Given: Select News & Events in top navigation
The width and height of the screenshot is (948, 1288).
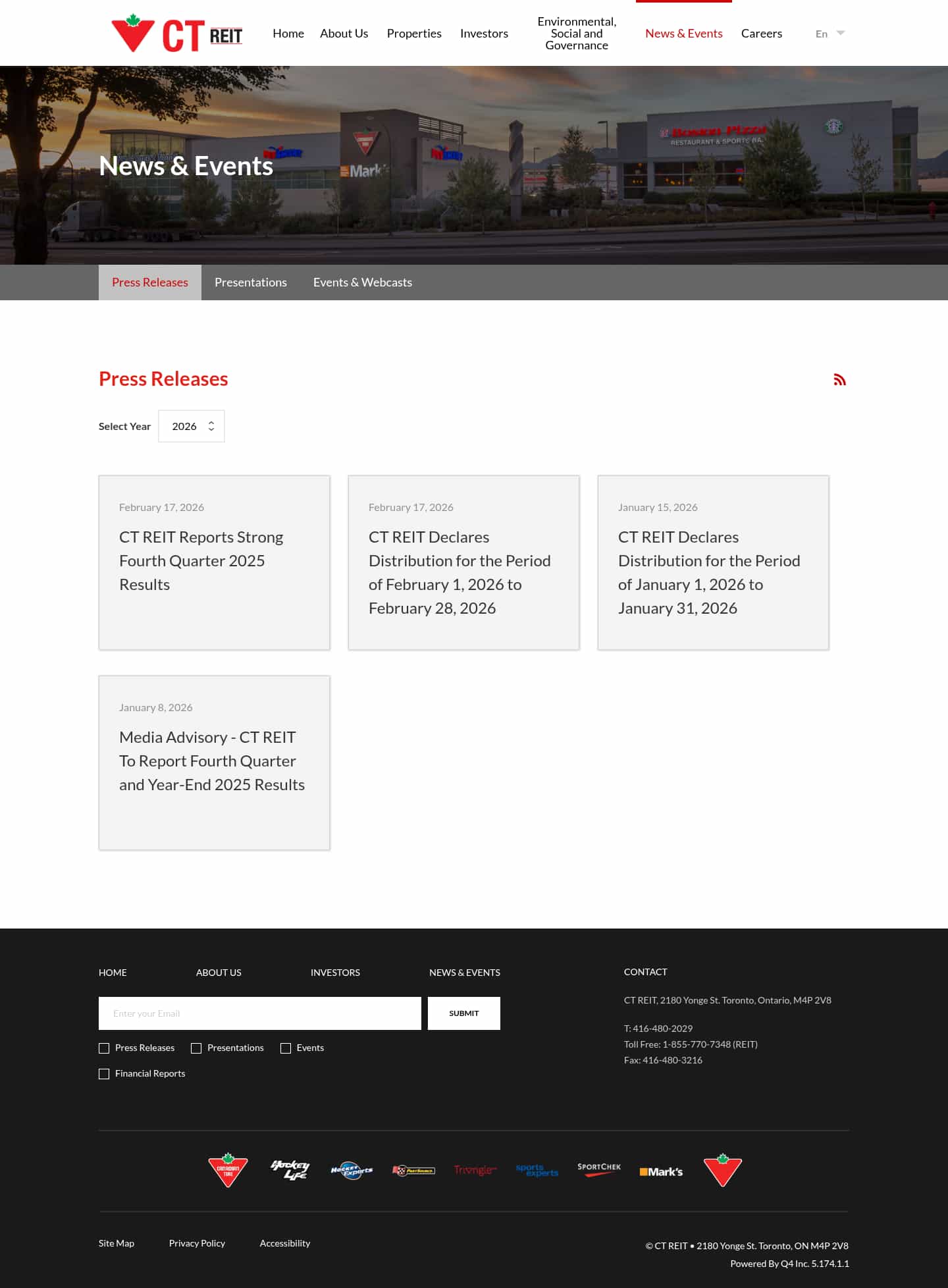Looking at the screenshot, I should pyautogui.click(x=684, y=34).
